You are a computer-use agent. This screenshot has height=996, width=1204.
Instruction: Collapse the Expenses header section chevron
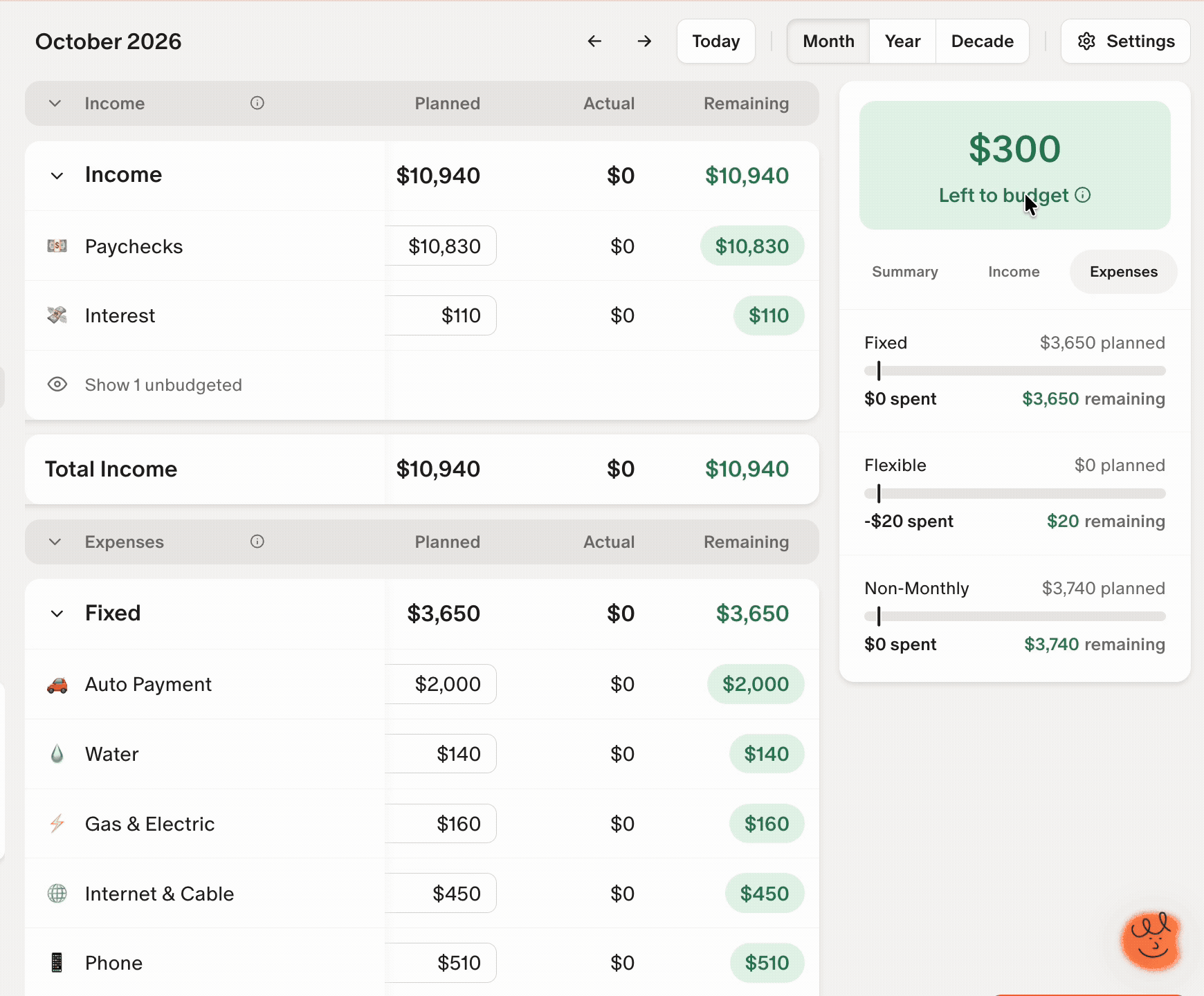point(55,542)
